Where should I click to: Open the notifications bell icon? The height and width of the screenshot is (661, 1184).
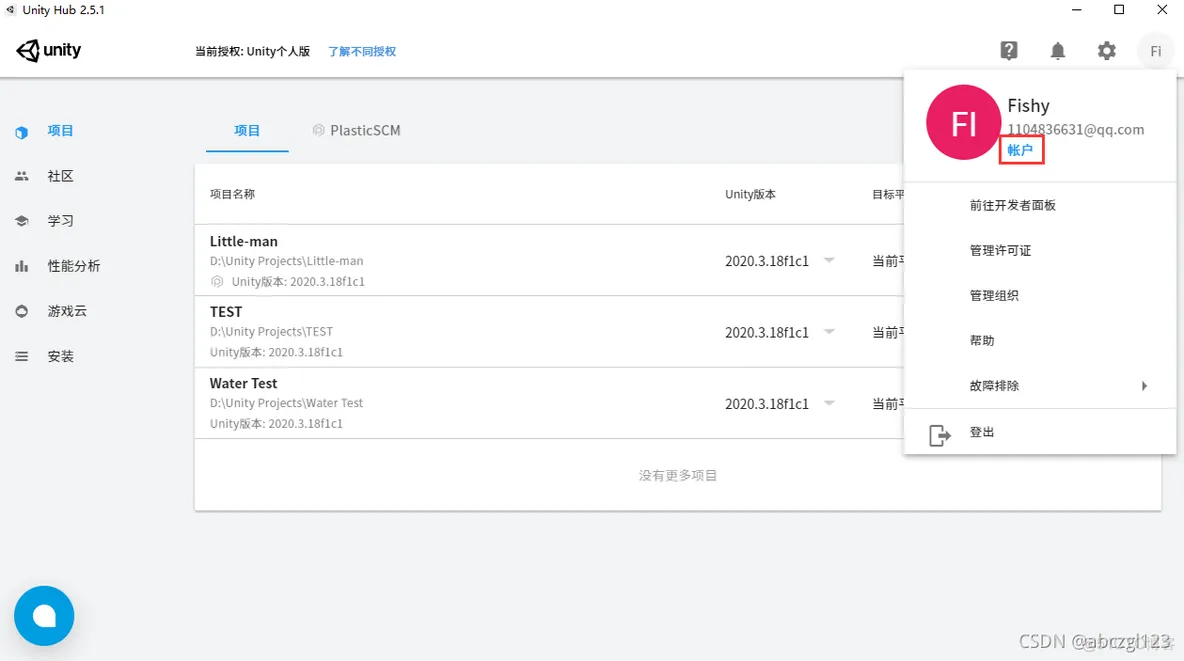1058,51
